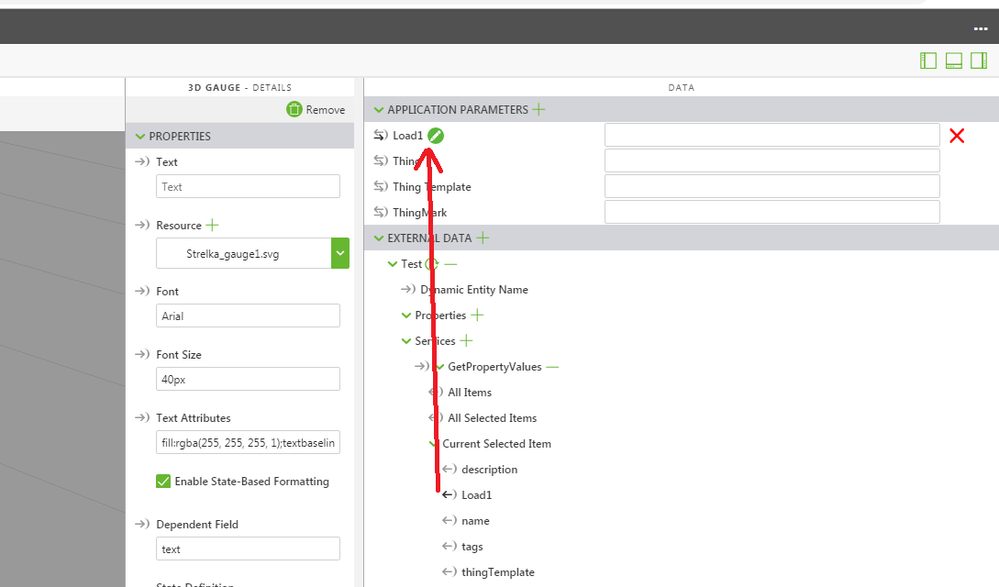Select the Load1 field under Current Selected Item
999x587 pixels.
(476, 495)
